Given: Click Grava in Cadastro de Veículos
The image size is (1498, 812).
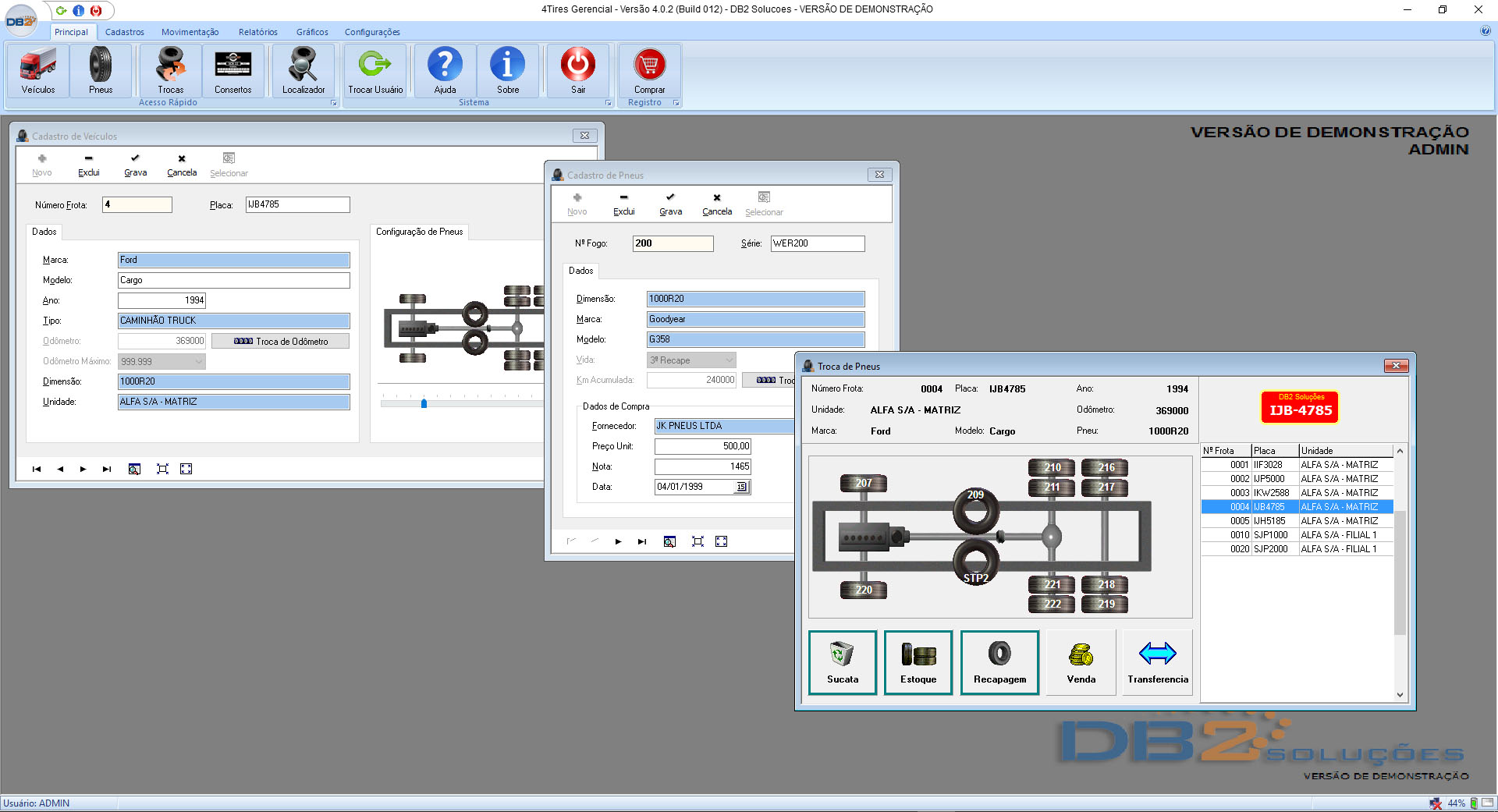Looking at the screenshot, I should tap(136, 165).
